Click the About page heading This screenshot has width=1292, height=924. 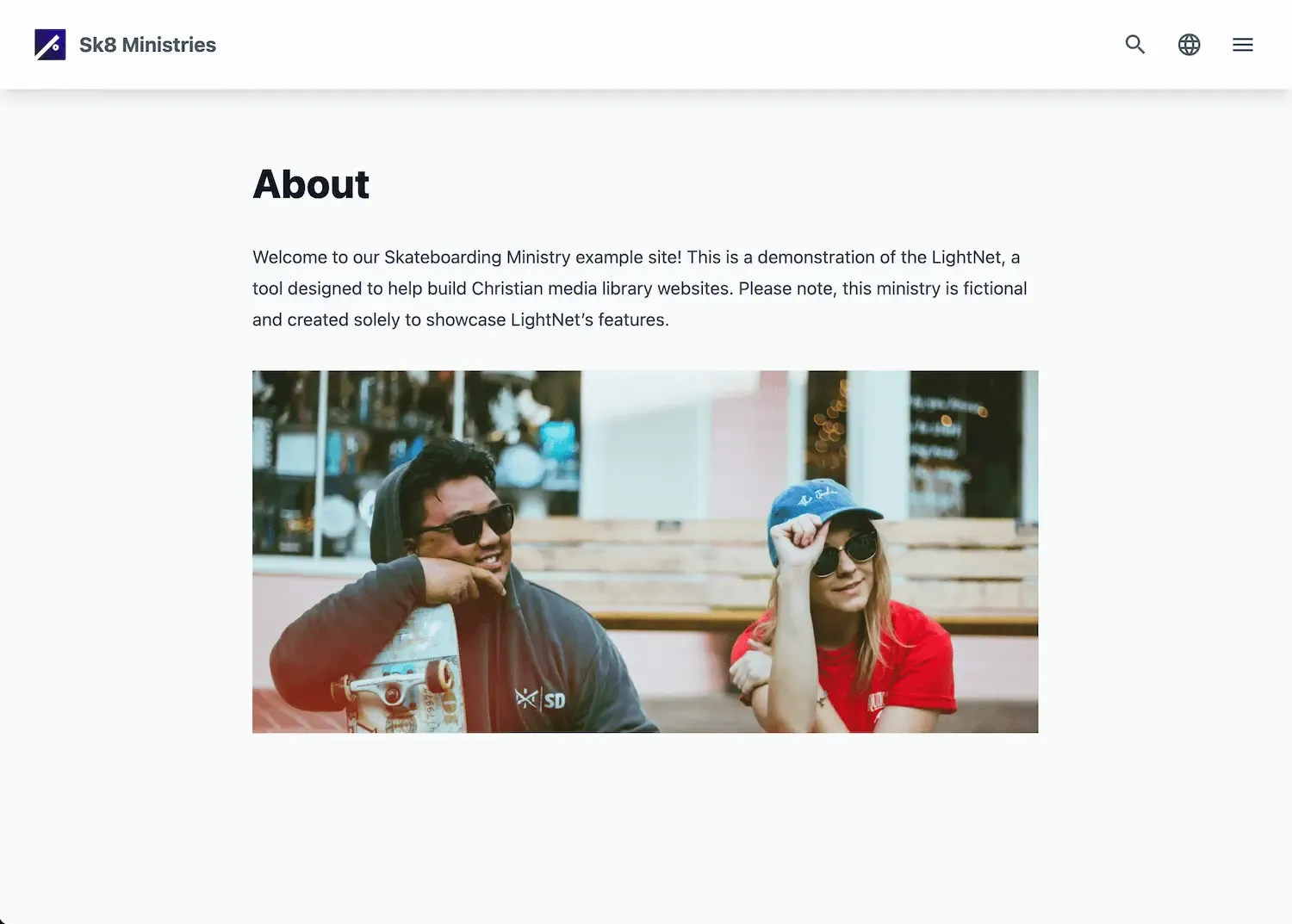click(x=311, y=183)
